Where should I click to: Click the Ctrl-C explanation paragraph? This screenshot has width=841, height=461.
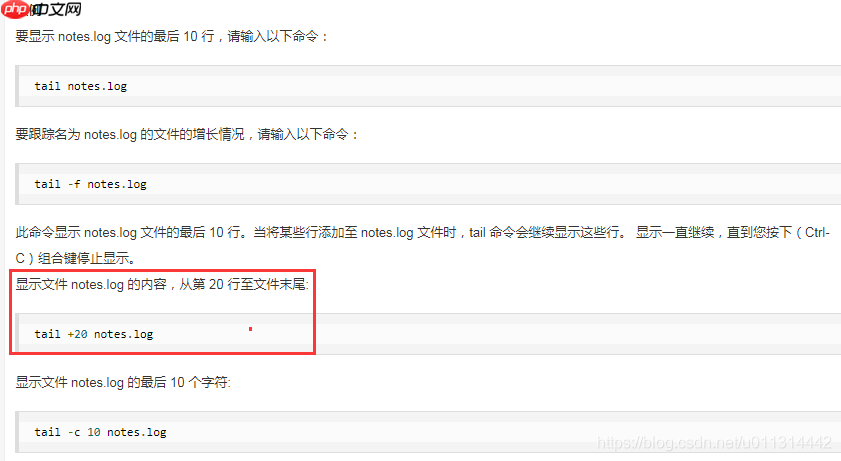[423, 245]
